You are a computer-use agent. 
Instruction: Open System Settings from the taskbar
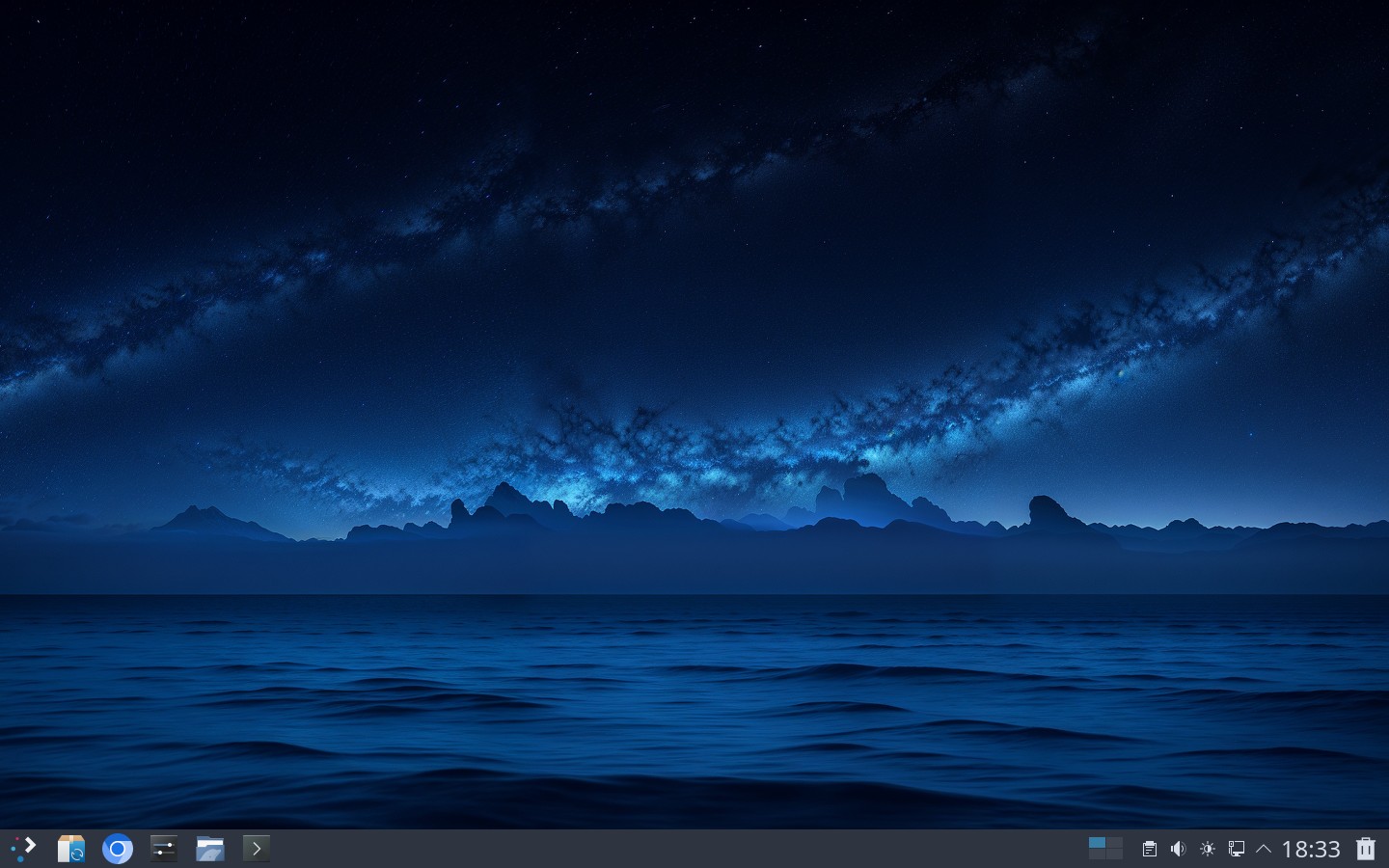point(164,849)
